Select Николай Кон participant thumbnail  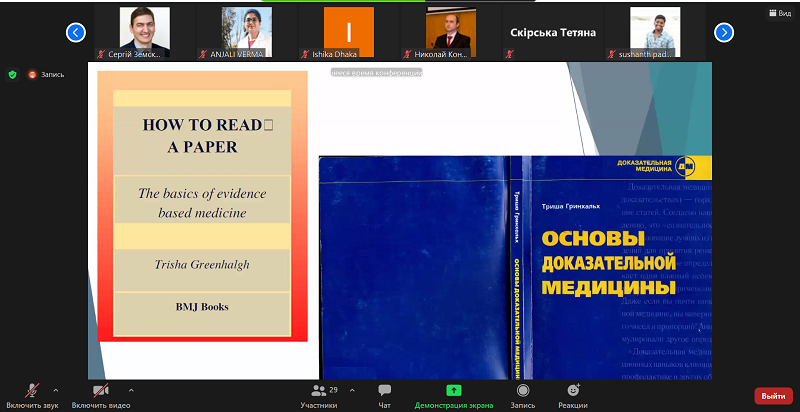click(x=451, y=32)
